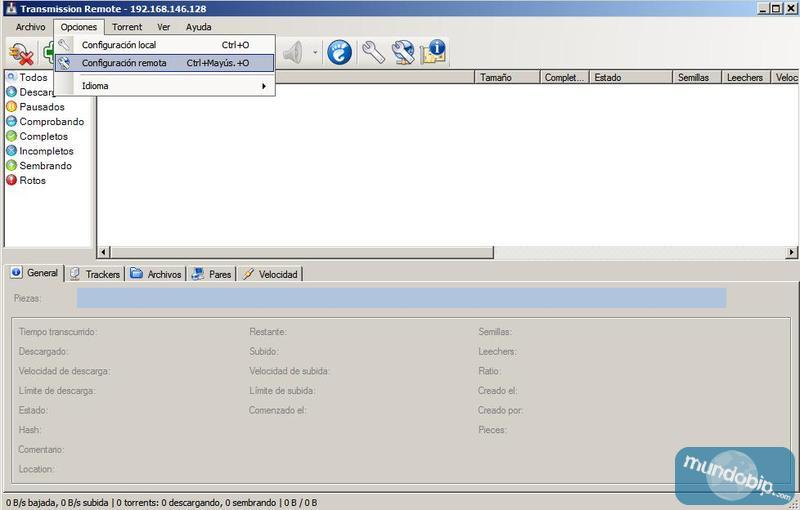The height and width of the screenshot is (510, 800).
Task: Switch to the Velocidad tab
Action: tap(270, 274)
